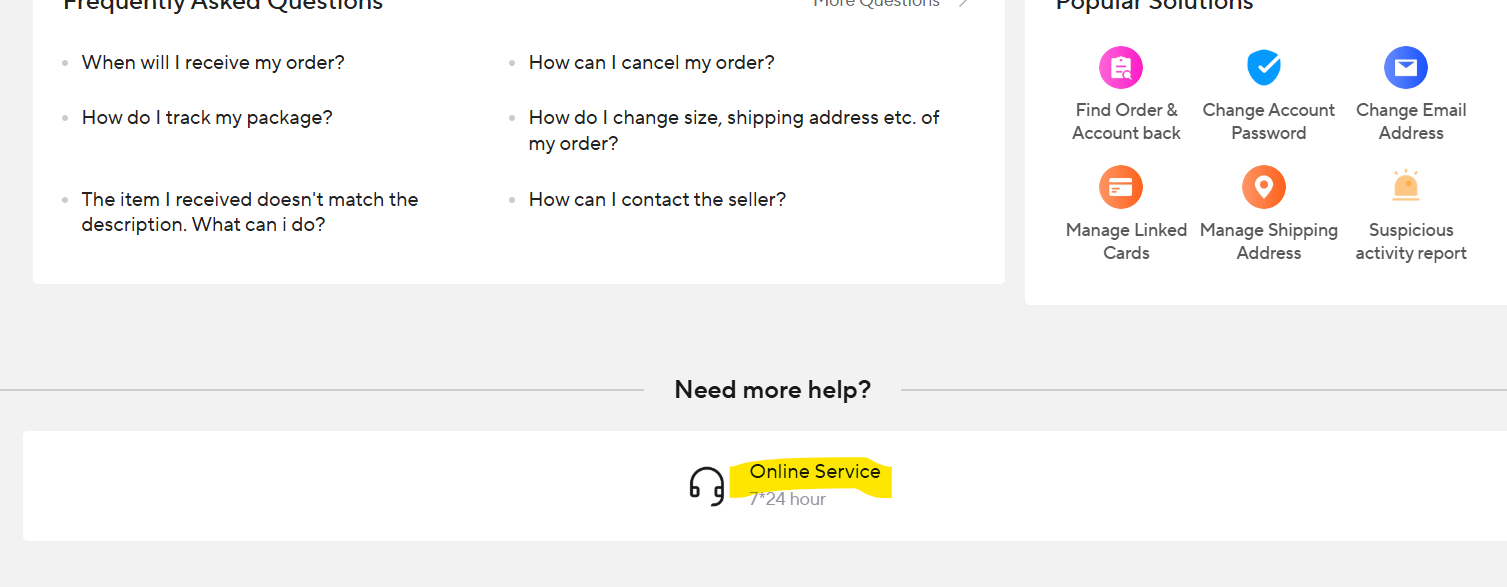
Task: Click the Suspicious activity report alarm icon
Action: (1405, 187)
